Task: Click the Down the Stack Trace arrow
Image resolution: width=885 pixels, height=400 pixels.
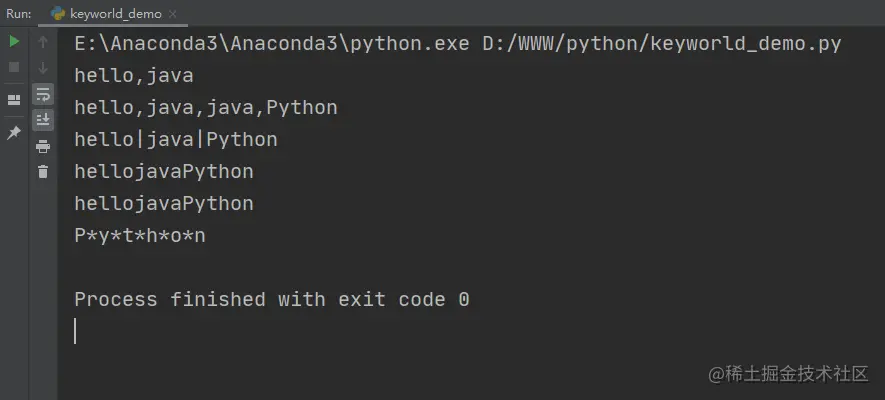Action: [43, 68]
